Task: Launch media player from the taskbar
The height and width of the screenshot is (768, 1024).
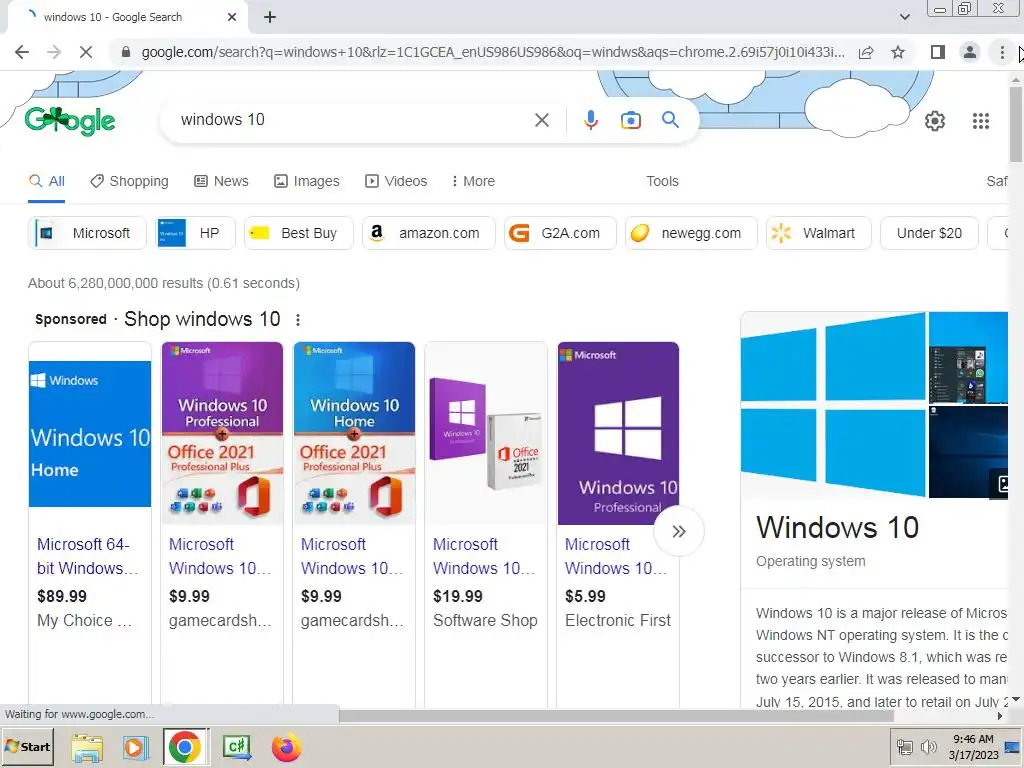Action: pos(136,748)
